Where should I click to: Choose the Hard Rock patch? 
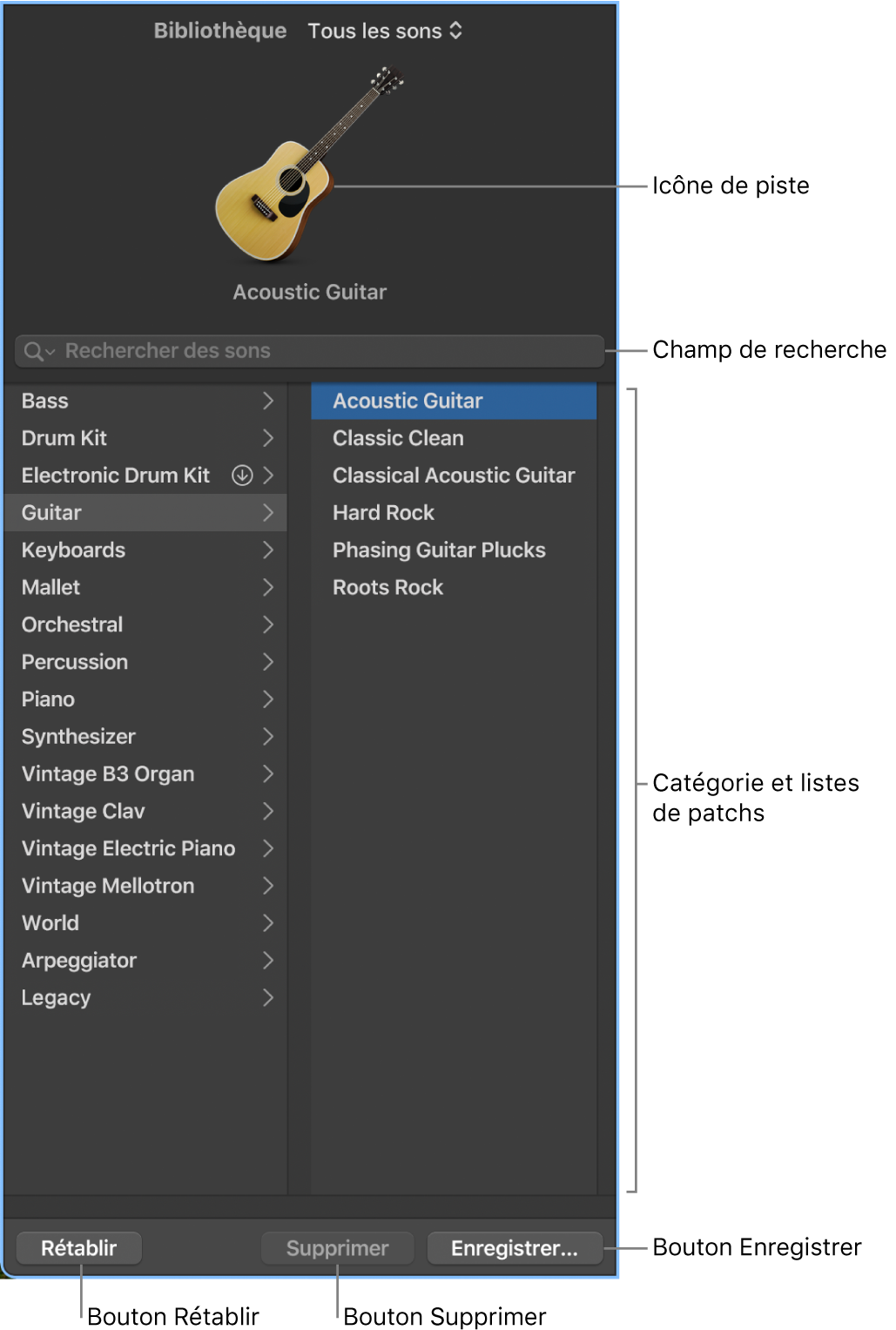tap(454, 513)
